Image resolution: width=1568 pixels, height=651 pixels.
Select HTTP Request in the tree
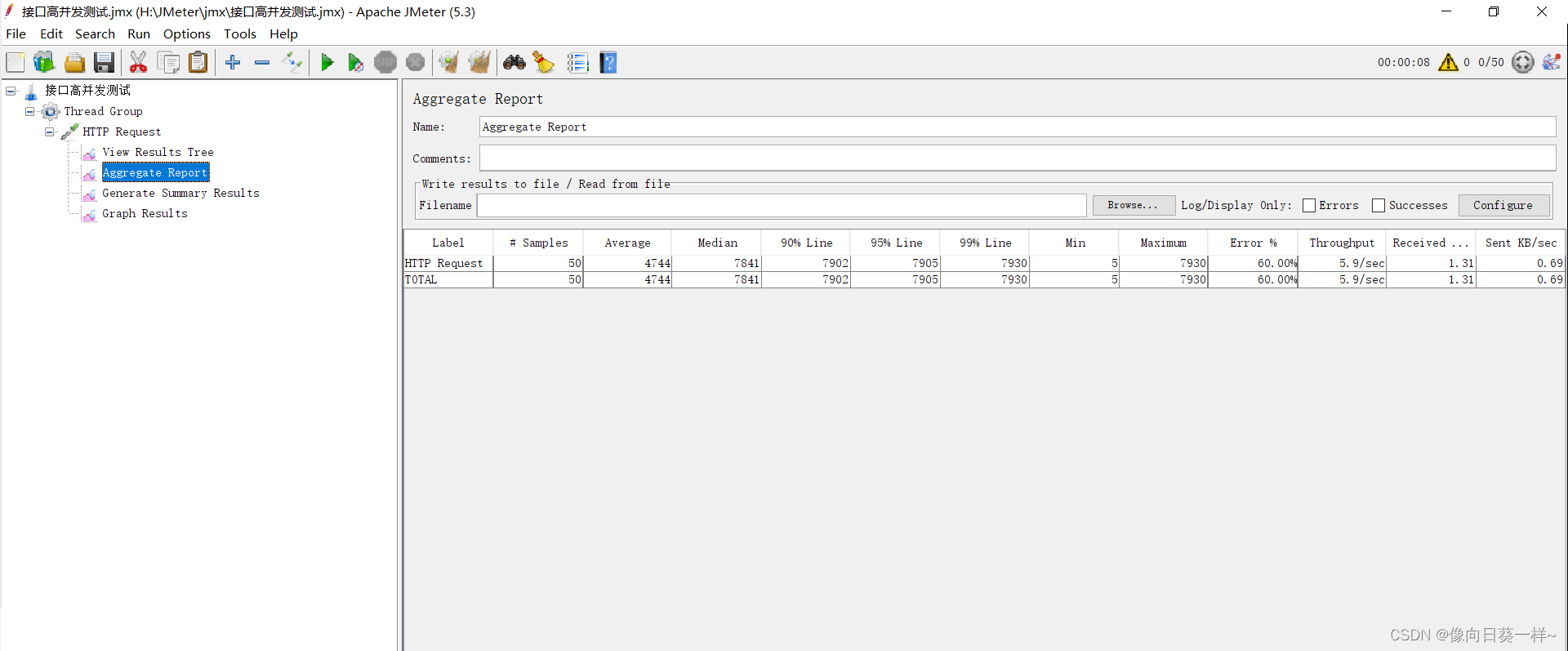122,132
